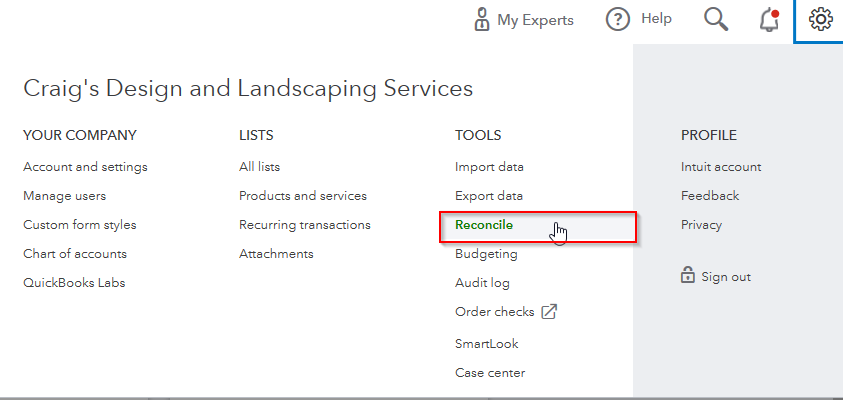843x400 pixels.
Task: Choose Export data under Tools
Action: pyautogui.click(x=489, y=196)
